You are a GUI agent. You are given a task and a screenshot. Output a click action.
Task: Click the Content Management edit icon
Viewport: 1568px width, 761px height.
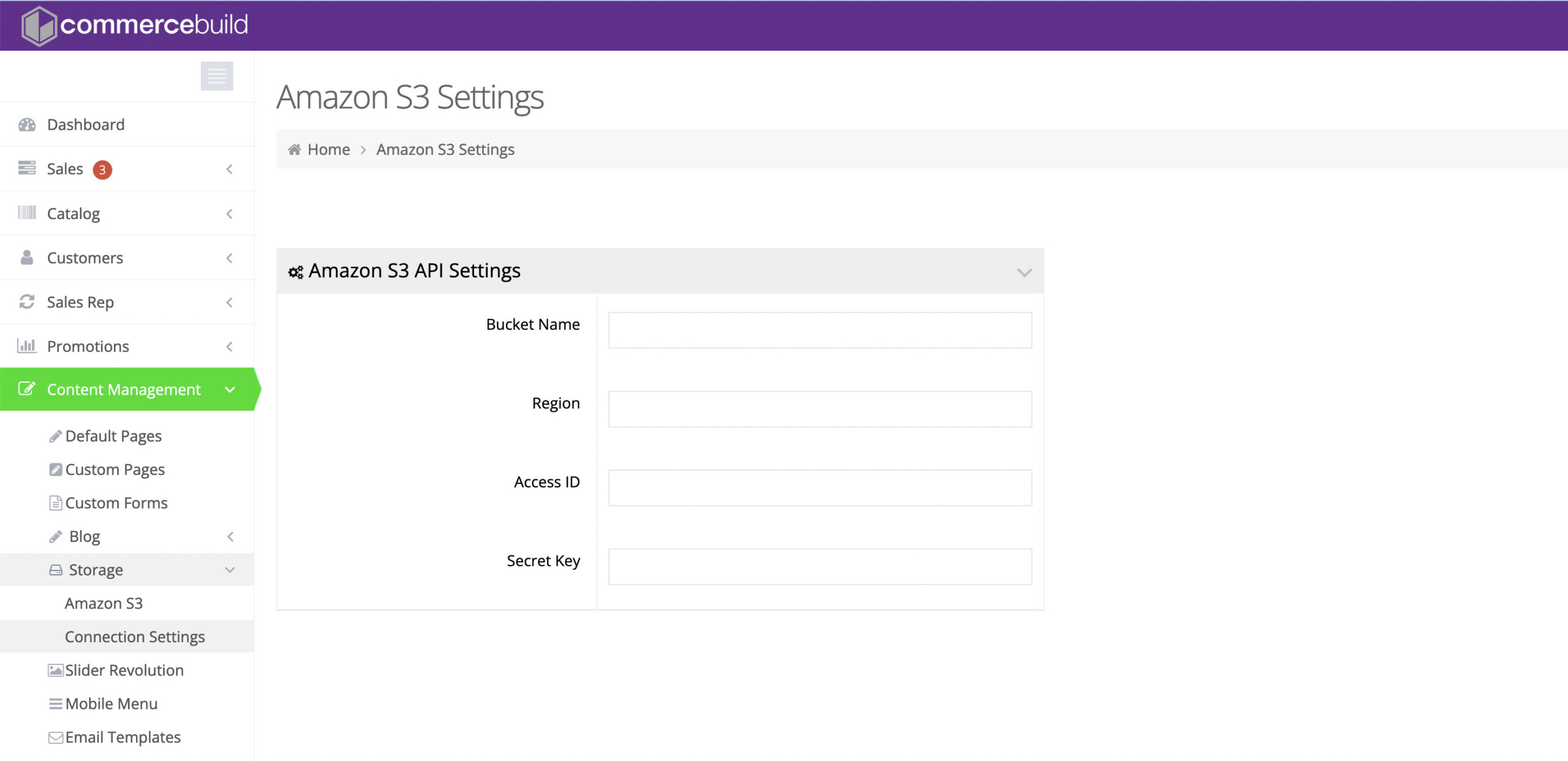tap(27, 389)
